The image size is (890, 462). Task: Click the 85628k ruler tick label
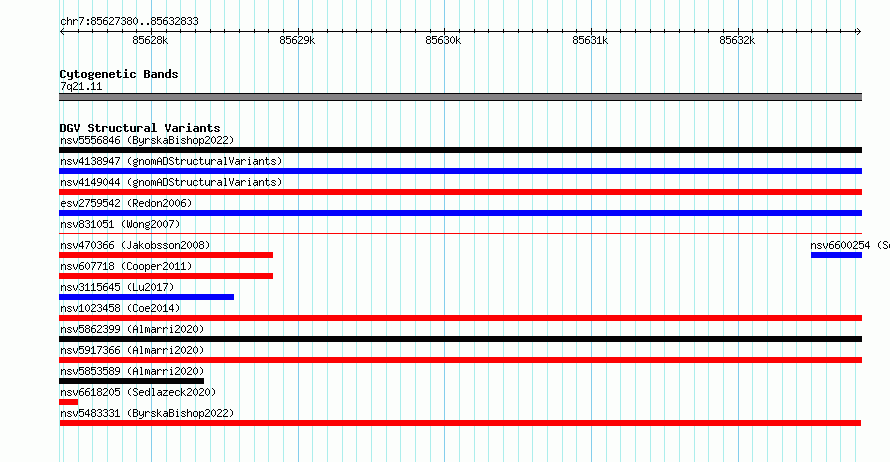150,40
